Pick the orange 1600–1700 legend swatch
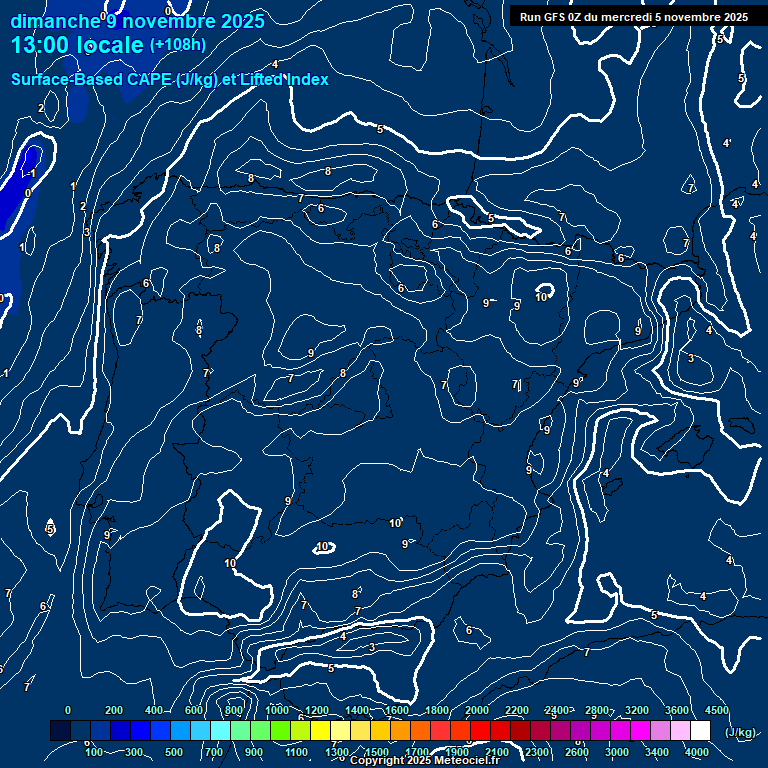The image size is (768, 768). pos(401,730)
